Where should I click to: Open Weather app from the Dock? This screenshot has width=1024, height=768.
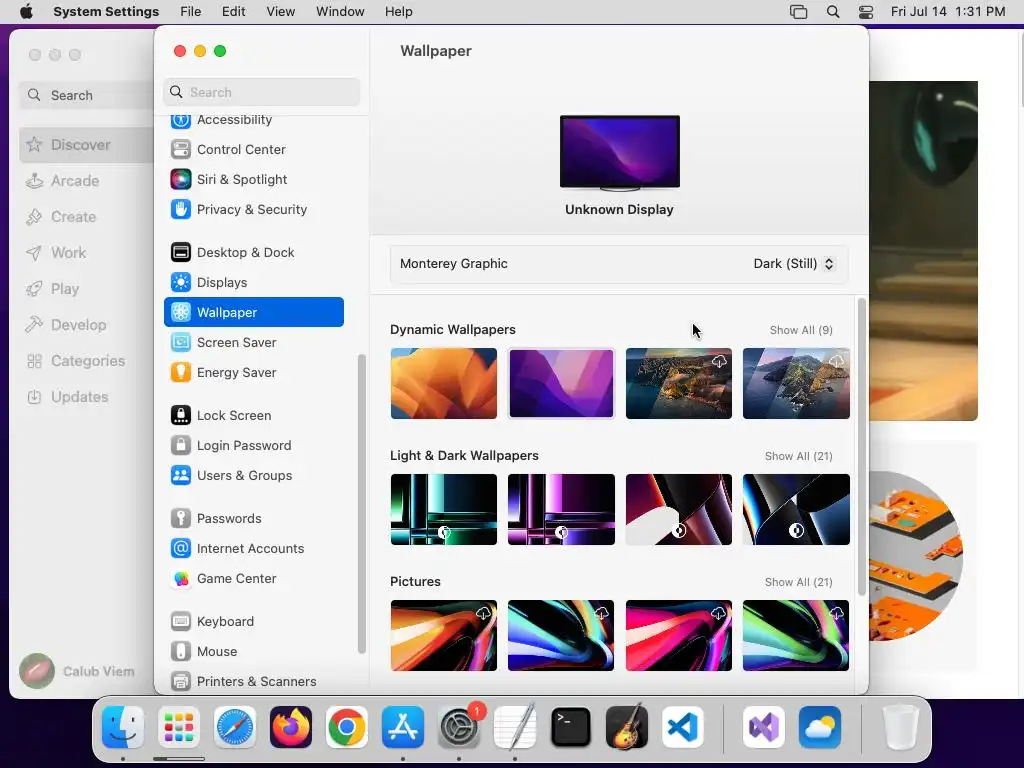click(820, 728)
